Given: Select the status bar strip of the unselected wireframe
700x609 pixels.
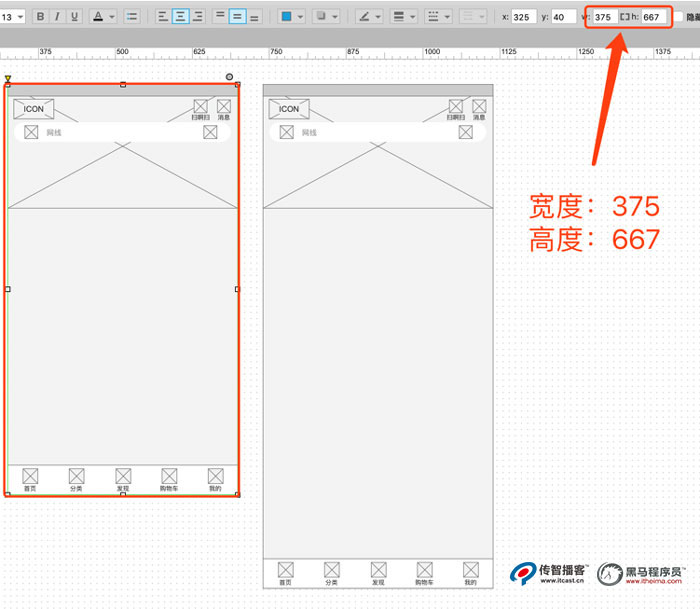Looking at the screenshot, I should [x=378, y=90].
